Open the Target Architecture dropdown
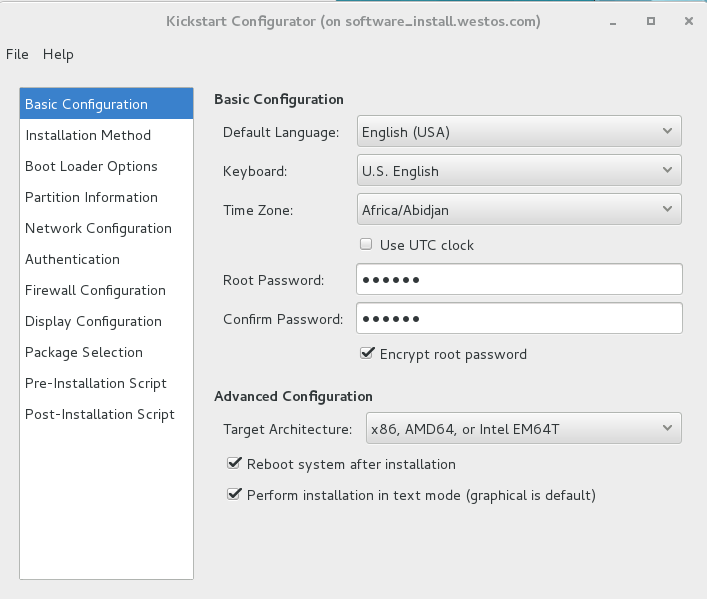Viewport: 707px width, 599px height. (523, 429)
